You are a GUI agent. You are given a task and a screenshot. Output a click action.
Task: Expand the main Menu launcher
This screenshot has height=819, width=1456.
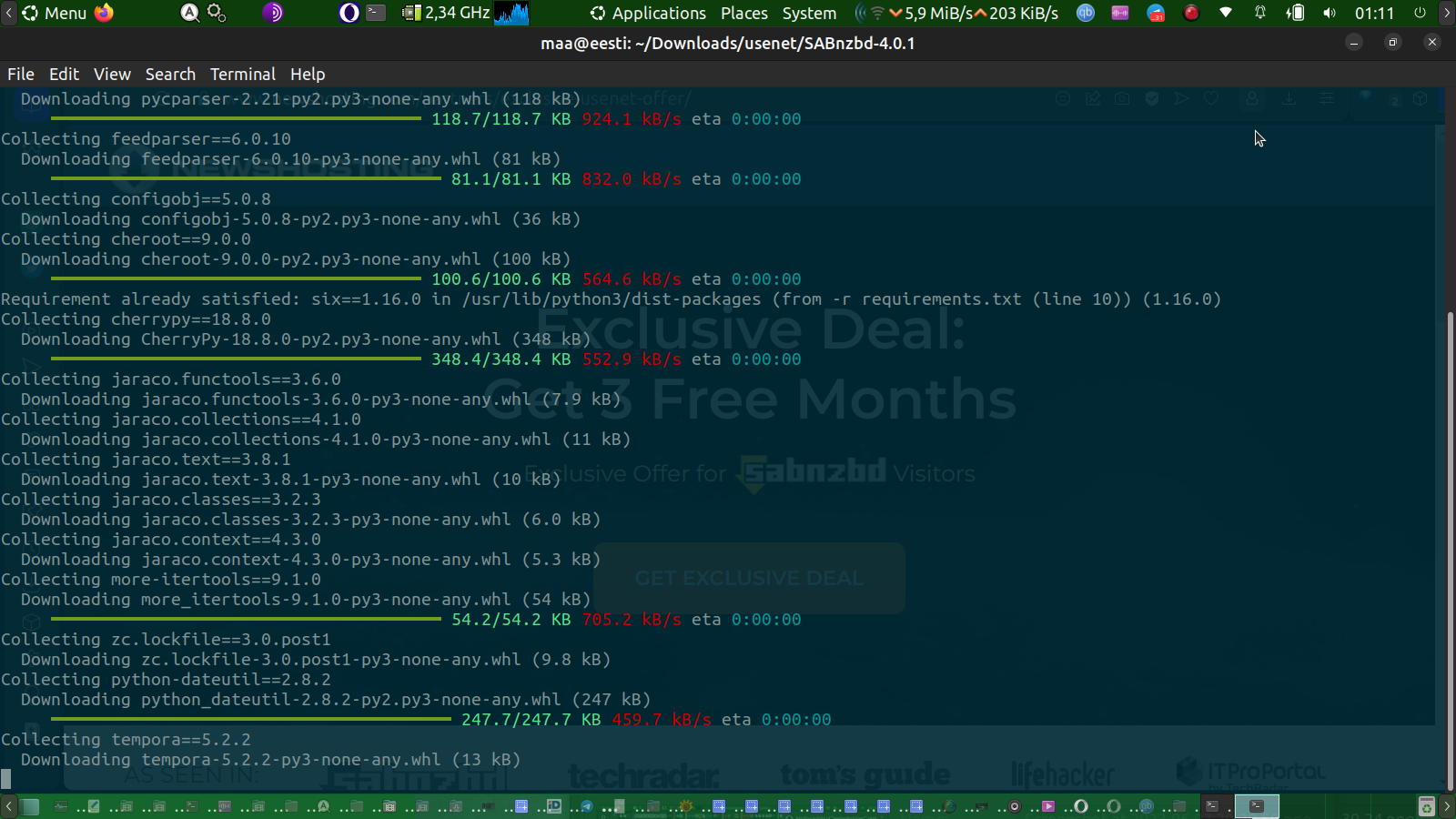pyautogui.click(x=54, y=13)
